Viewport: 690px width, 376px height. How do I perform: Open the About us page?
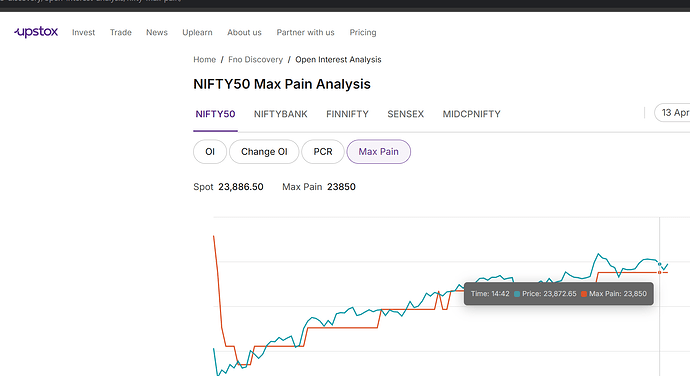(244, 33)
